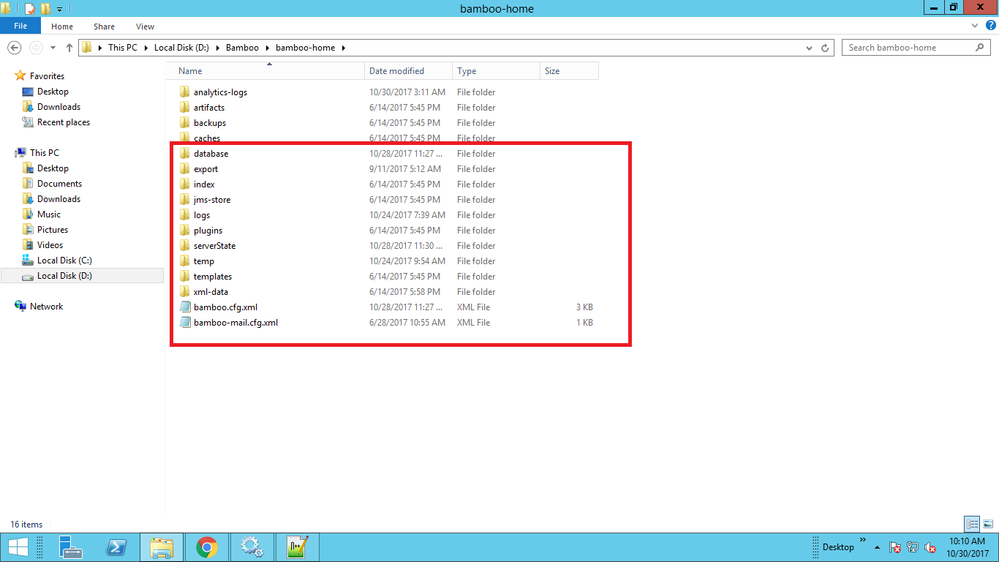The height and width of the screenshot is (562, 999).
Task: Open the Share ribbon tab
Action: point(104,26)
